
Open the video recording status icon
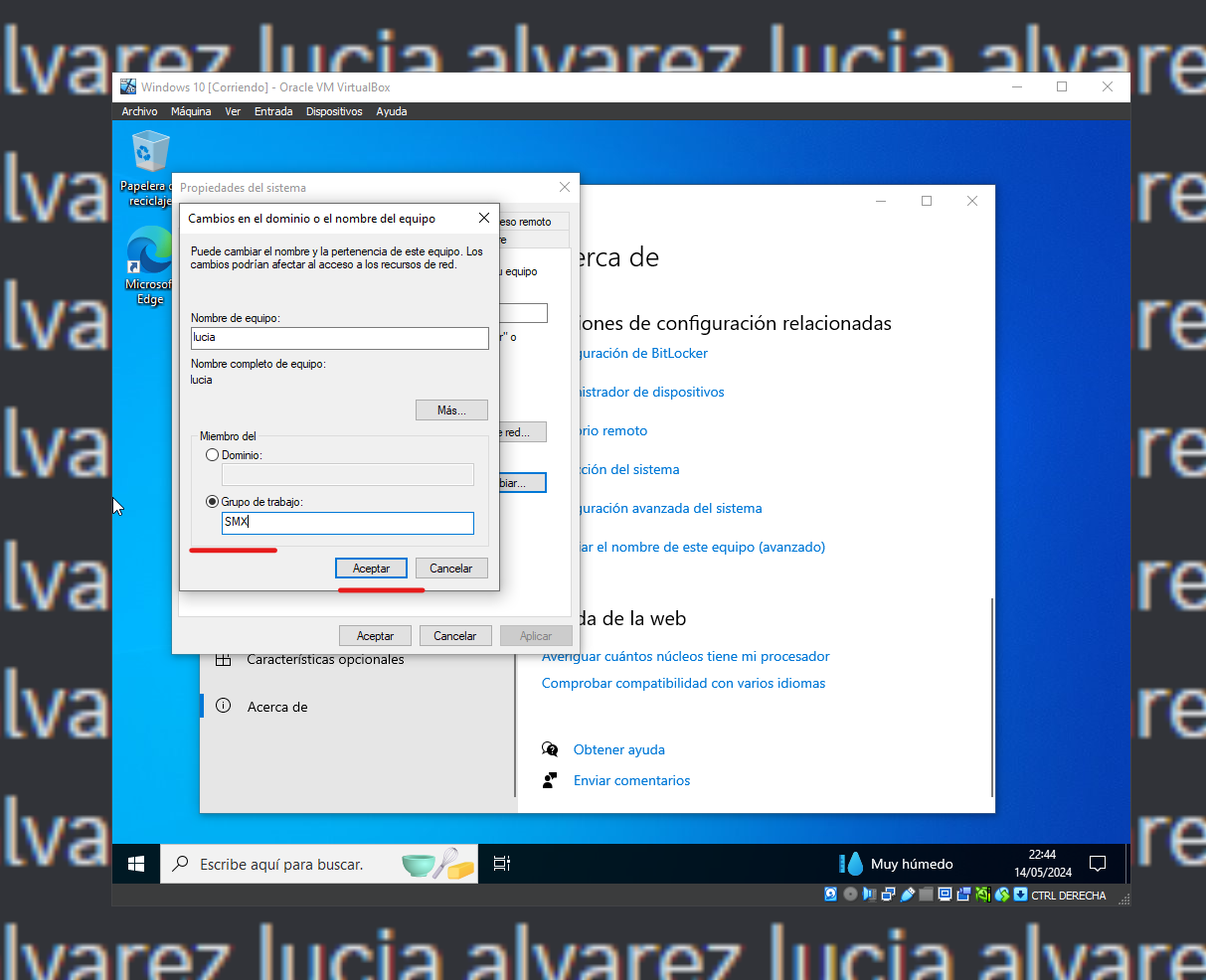pos(963,895)
